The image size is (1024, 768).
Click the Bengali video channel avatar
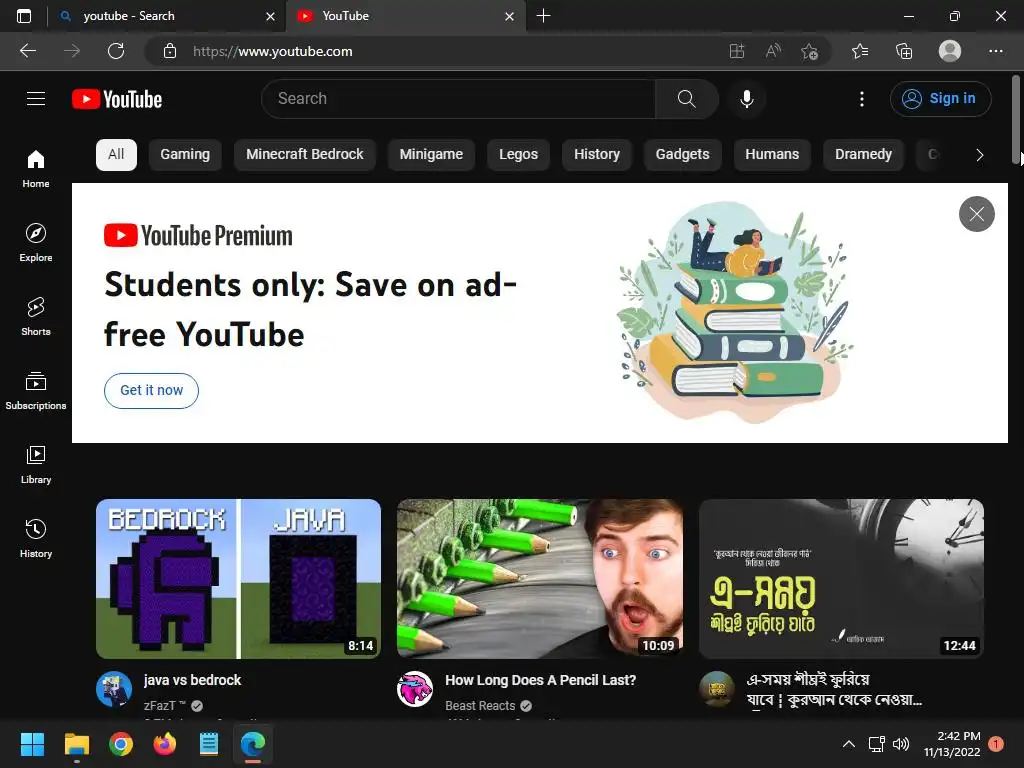pos(716,689)
